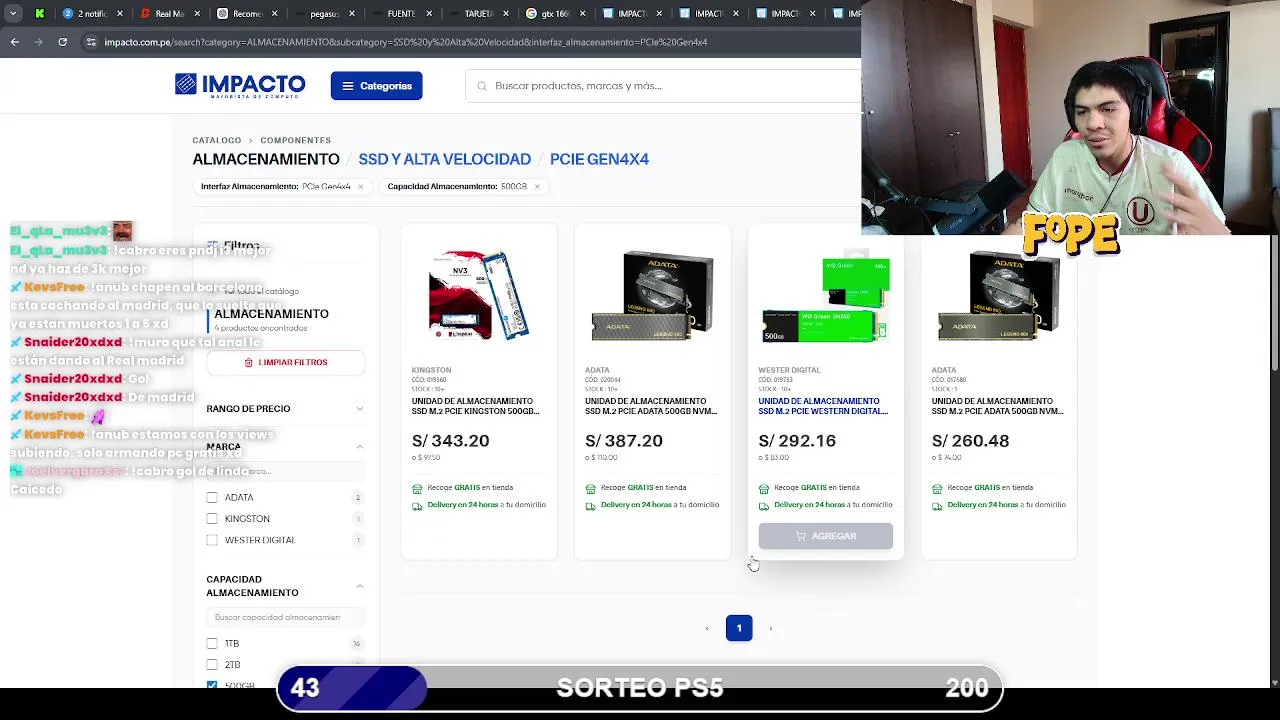Open the ADATA thumbnail priced S/ 260.48

point(999,296)
